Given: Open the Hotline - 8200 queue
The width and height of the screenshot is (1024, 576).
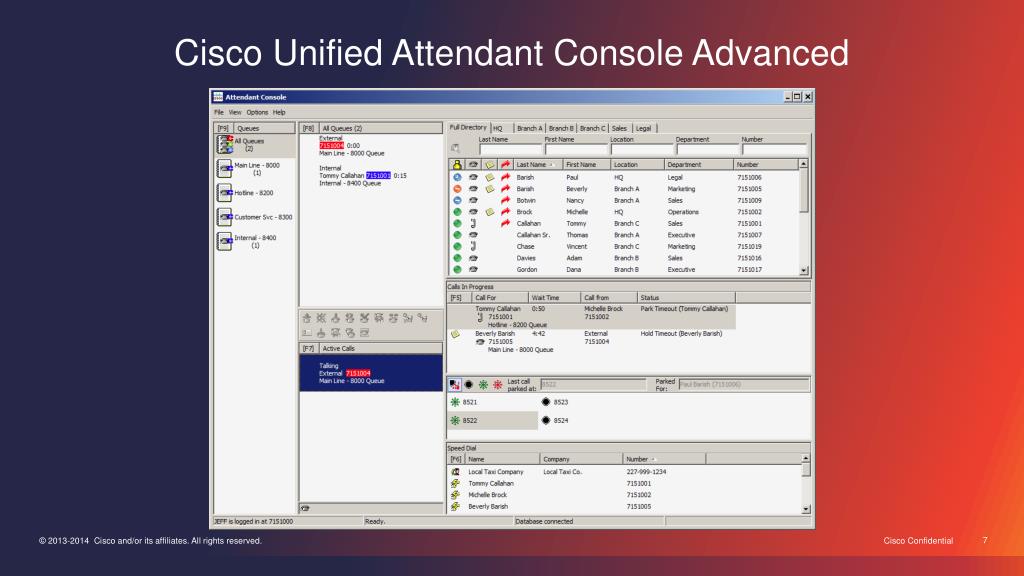Looking at the screenshot, I should click(x=255, y=193).
